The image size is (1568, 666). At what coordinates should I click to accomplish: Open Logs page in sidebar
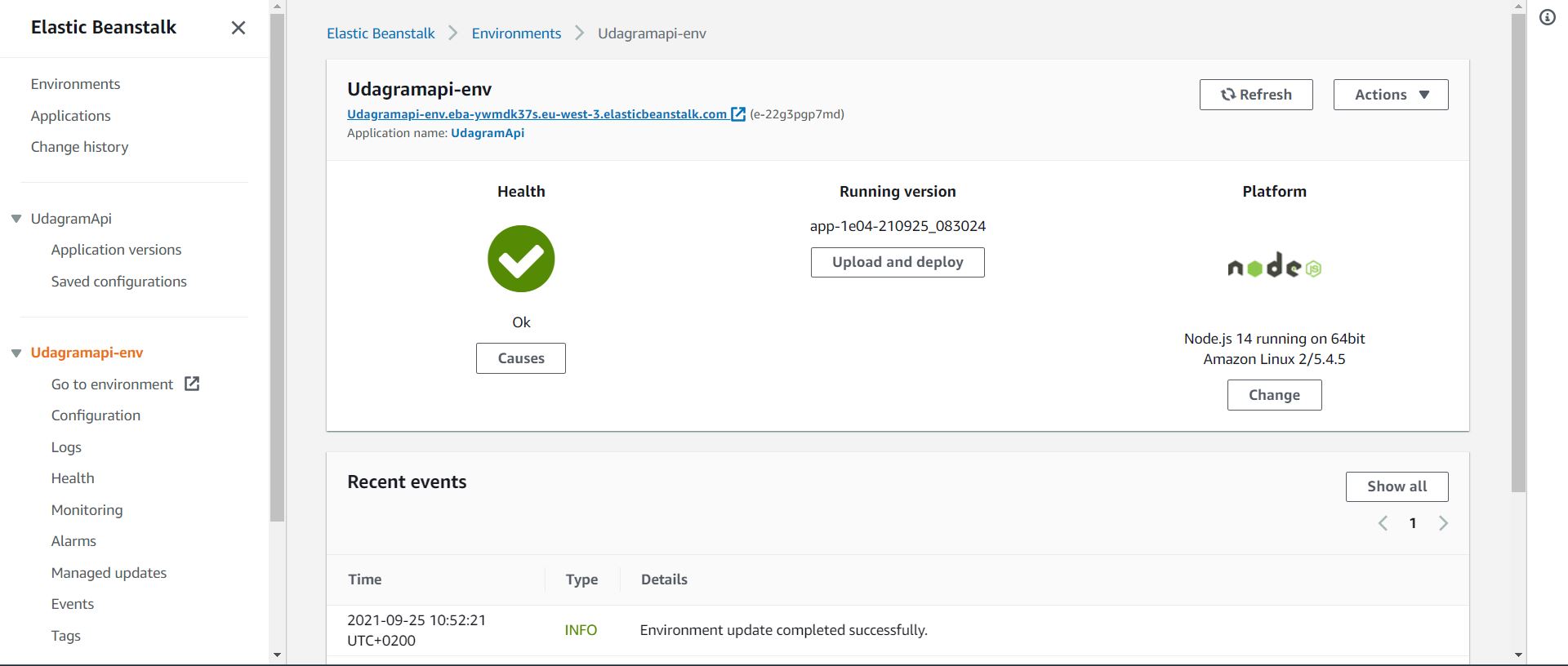coord(66,447)
